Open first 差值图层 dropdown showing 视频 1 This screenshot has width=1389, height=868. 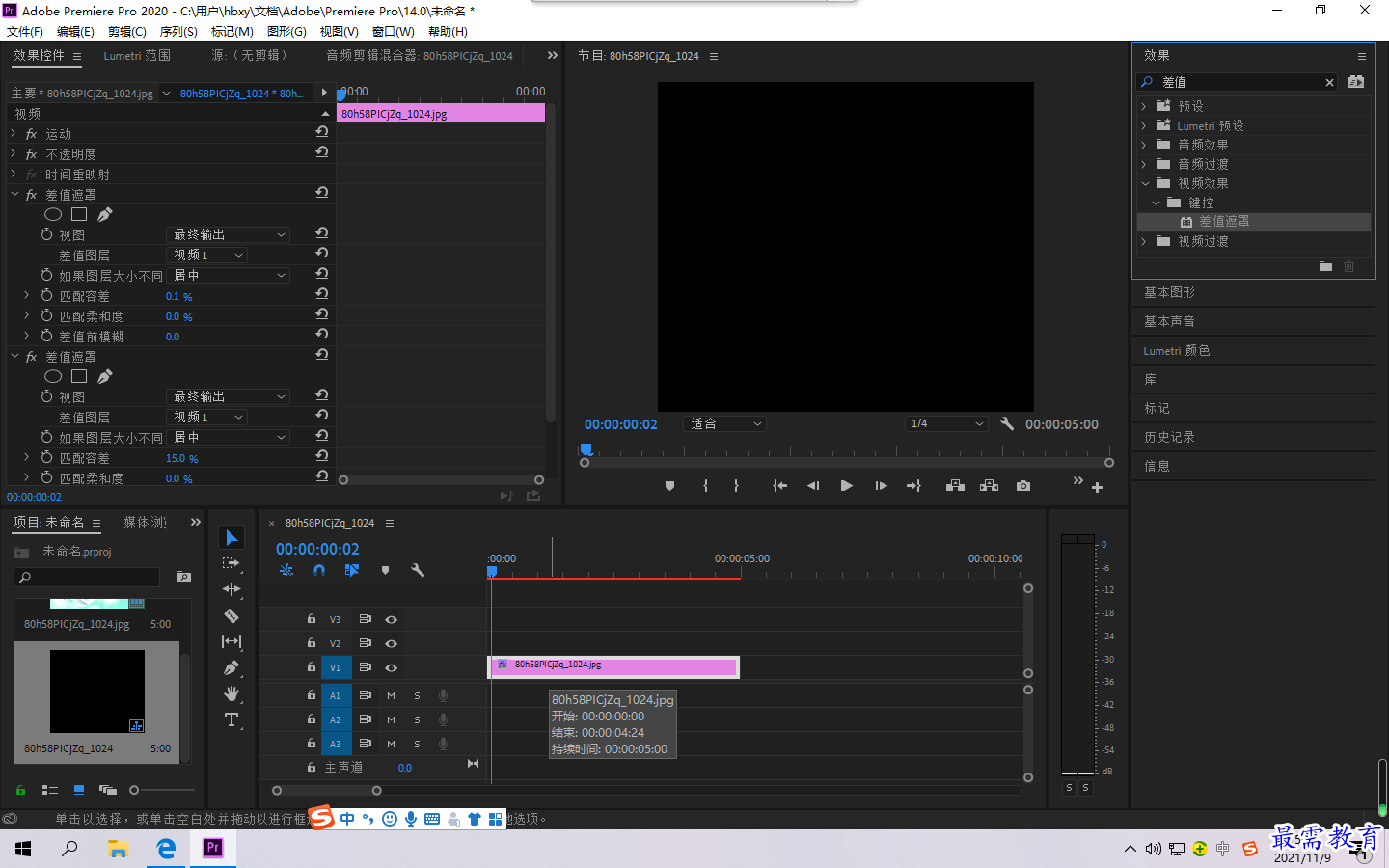click(207, 255)
